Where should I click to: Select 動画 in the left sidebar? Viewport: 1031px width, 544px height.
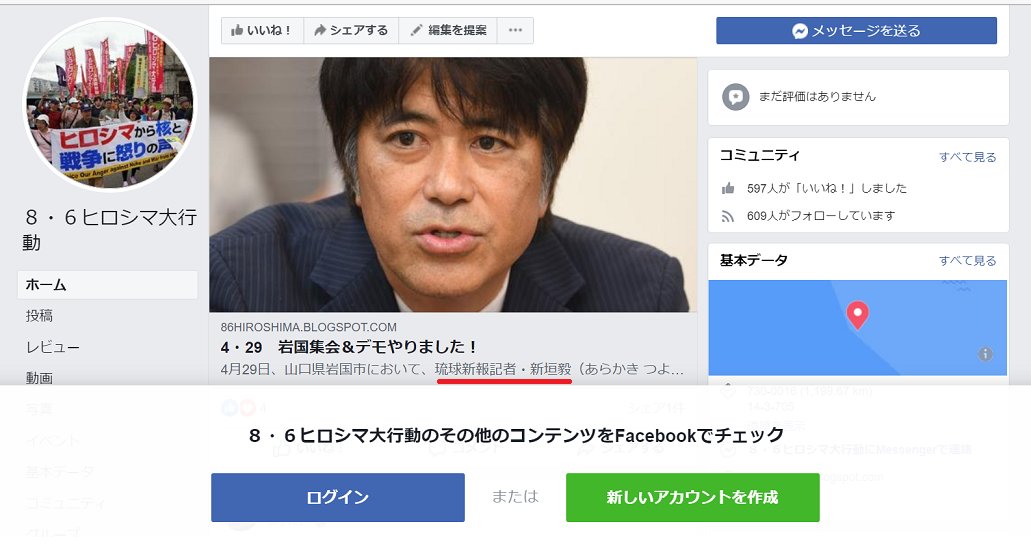coord(39,378)
